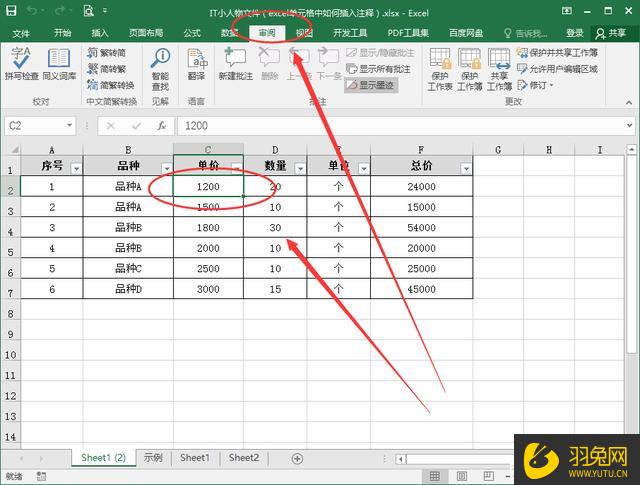Switch to the 公式 tab
The image size is (640, 485).
coord(192,33)
